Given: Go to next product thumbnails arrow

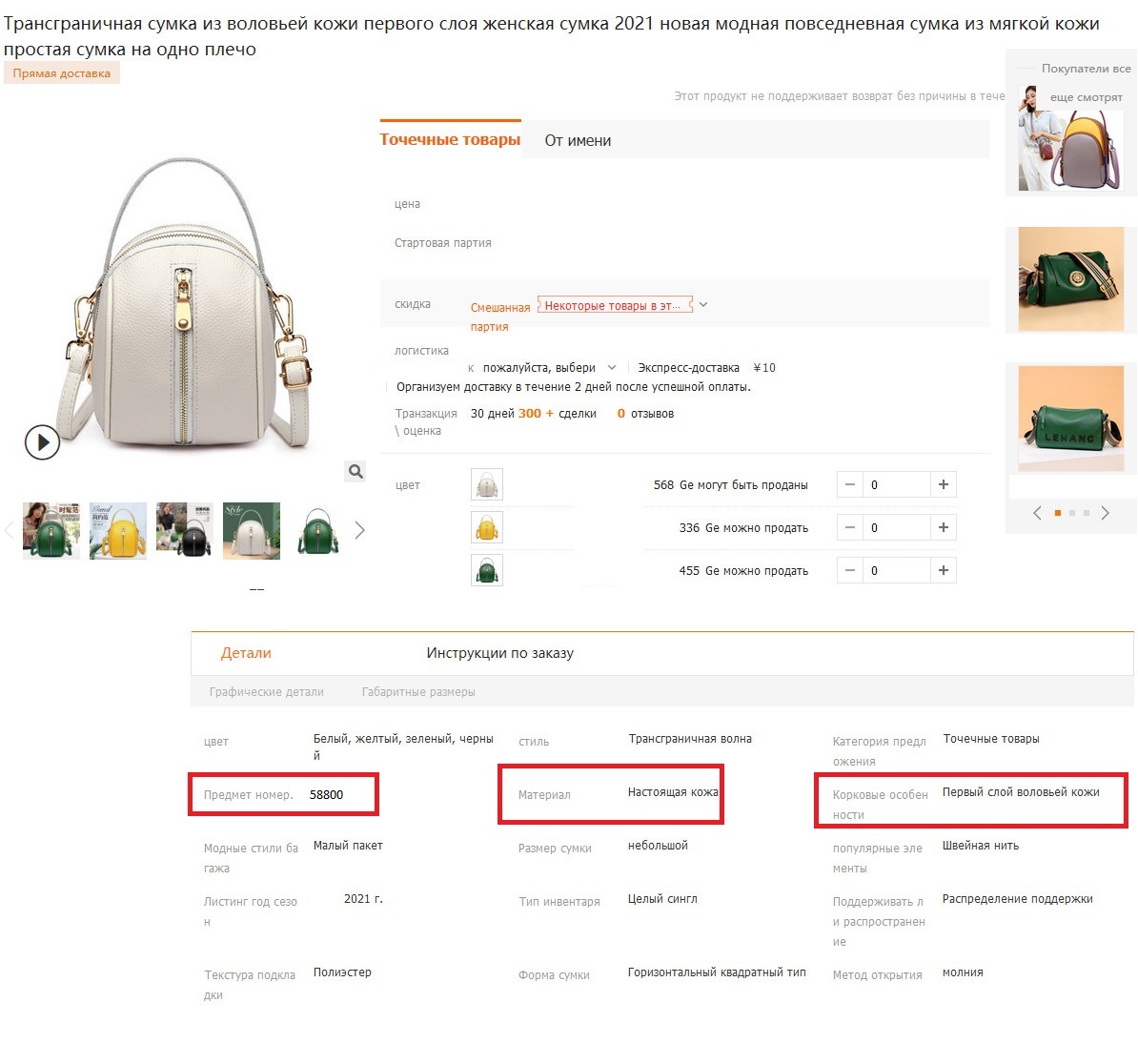Looking at the screenshot, I should point(360,530).
